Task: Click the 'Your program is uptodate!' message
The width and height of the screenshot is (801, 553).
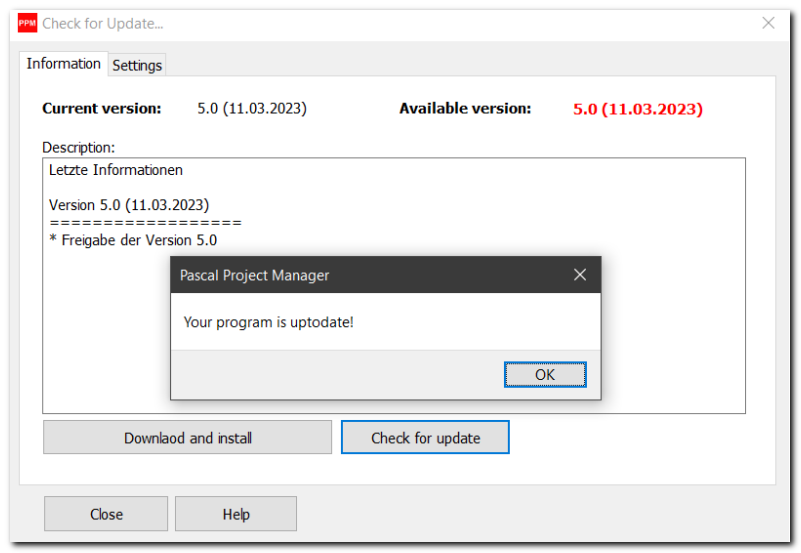Action: click(269, 322)
